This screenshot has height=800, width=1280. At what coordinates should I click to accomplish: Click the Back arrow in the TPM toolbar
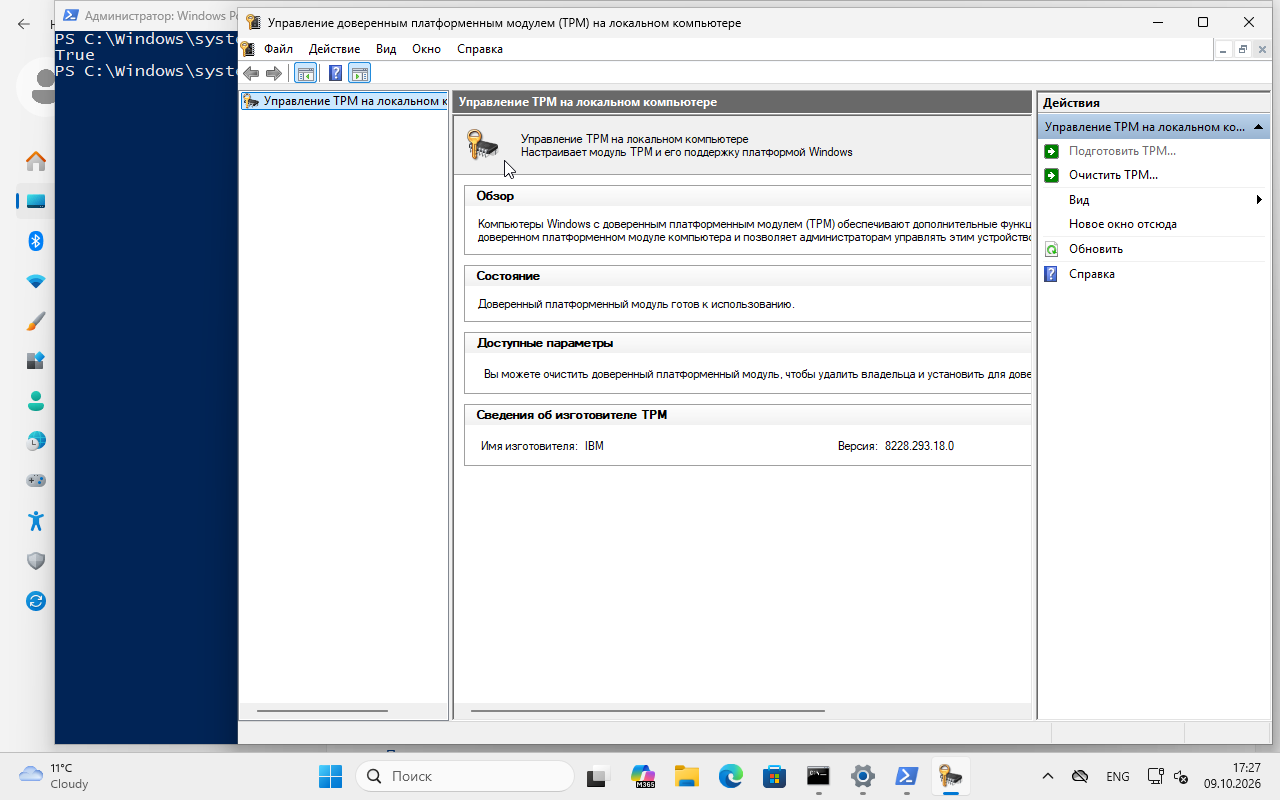pyautogui.click(x=251, y=73)
